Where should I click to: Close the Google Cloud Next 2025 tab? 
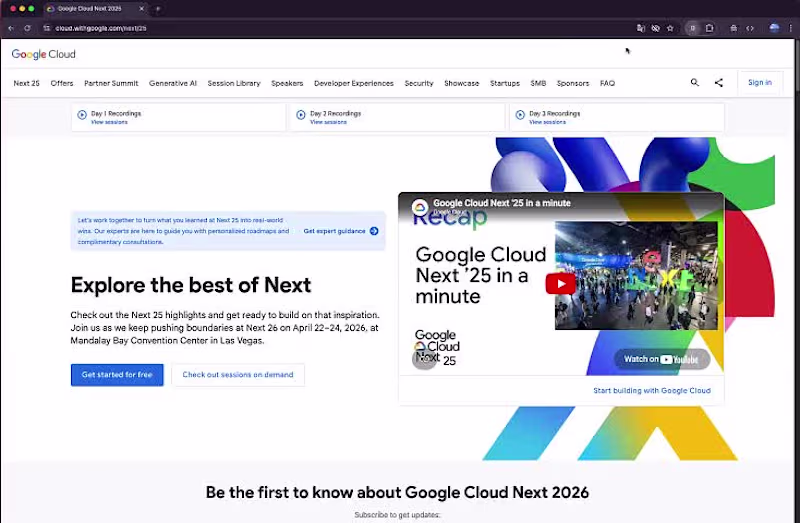tap(141, 9)
